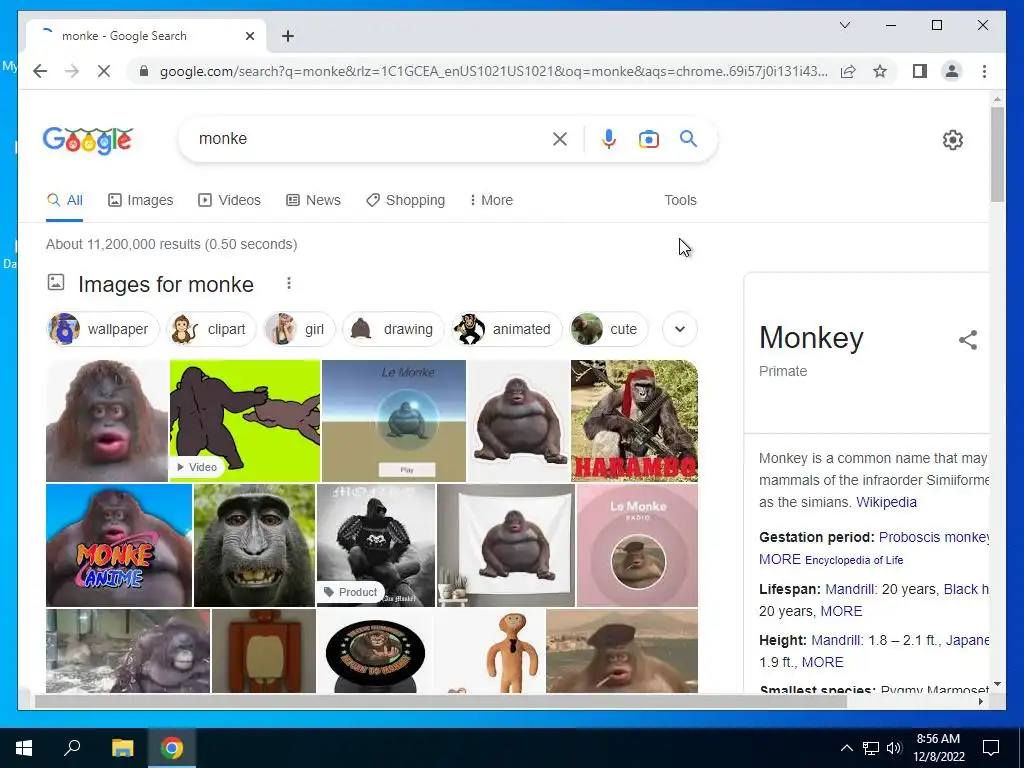Screen dimensions: 1024x768
Task: Open File Explorer from the taskbar
Action: (x=122, y=748)
